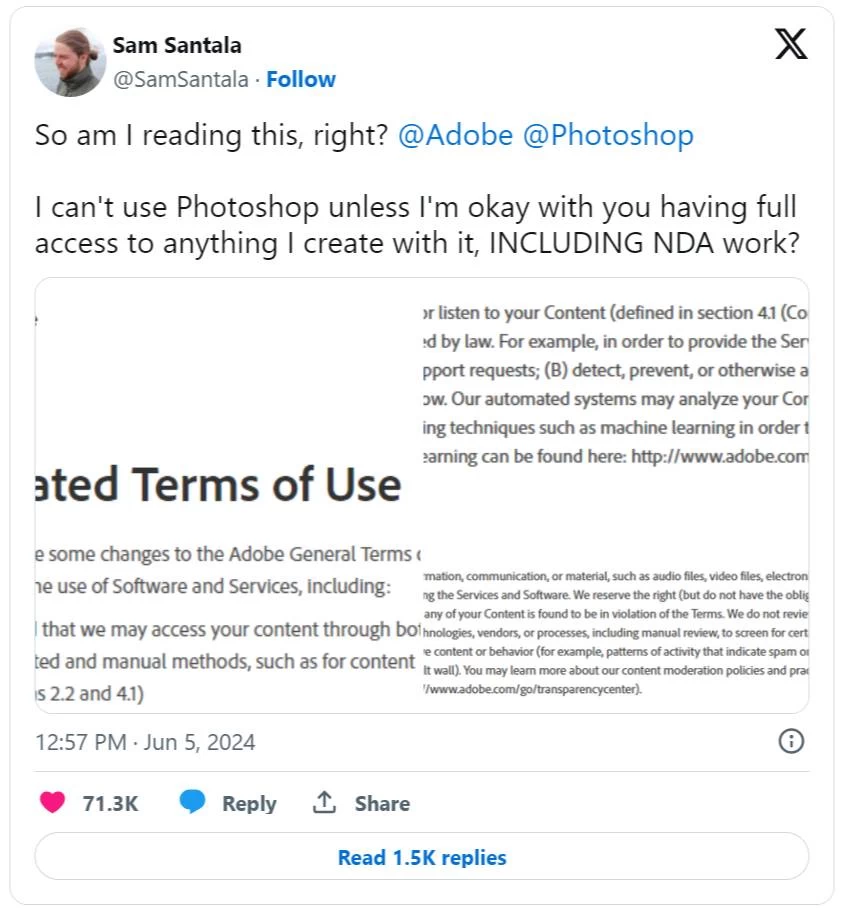Image resolution: width=843 pixels, height=908 pixels.
Task: Click the @SamSantala handle
Action: tap(181, 79)
